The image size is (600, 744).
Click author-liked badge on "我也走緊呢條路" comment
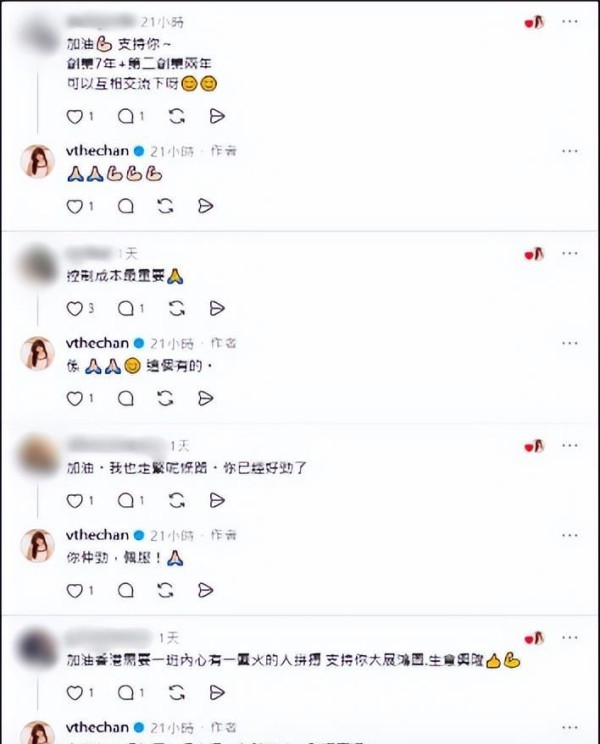534,446
